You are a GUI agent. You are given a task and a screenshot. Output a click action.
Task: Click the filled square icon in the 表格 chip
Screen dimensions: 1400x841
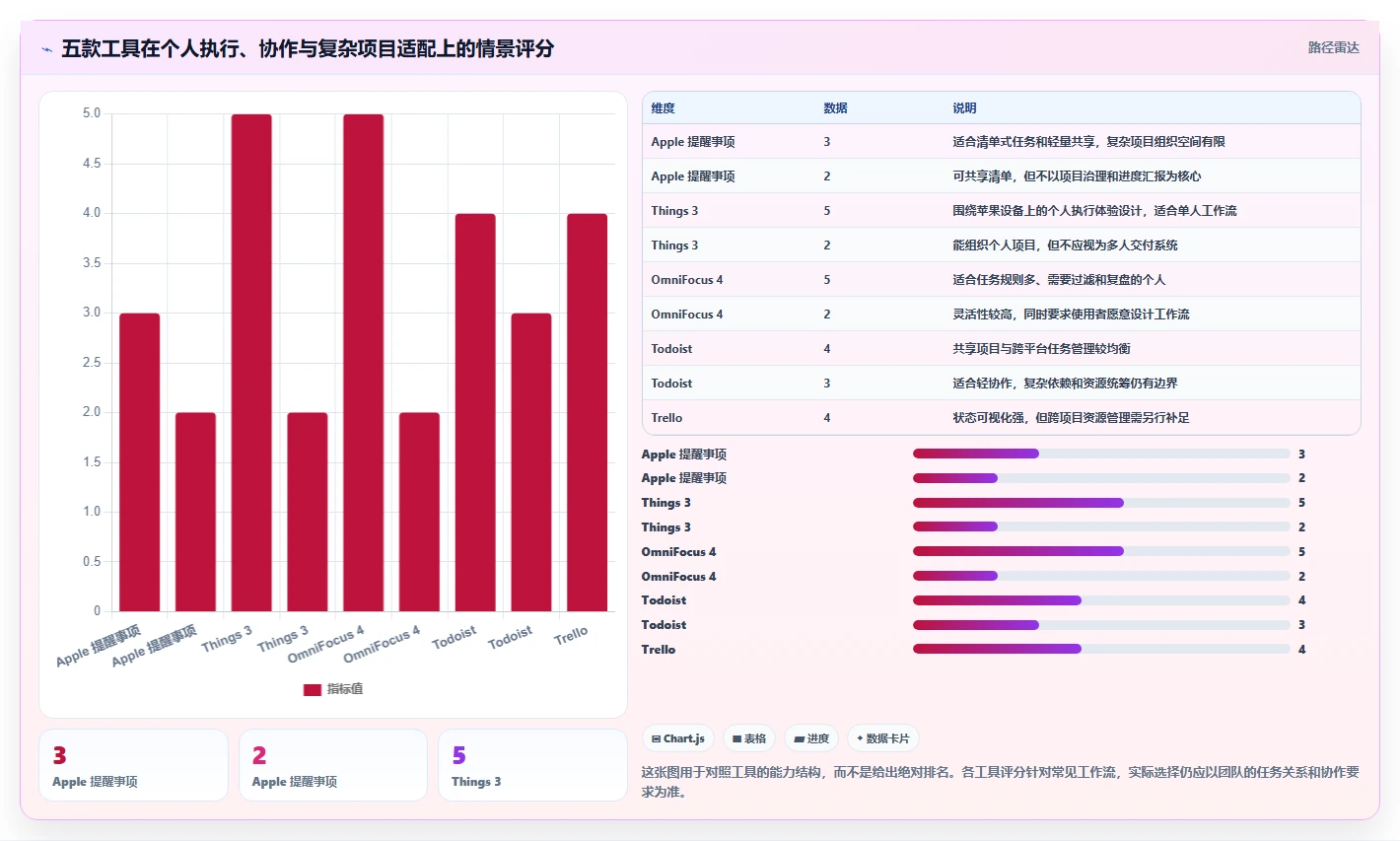[x=736, y=738]
